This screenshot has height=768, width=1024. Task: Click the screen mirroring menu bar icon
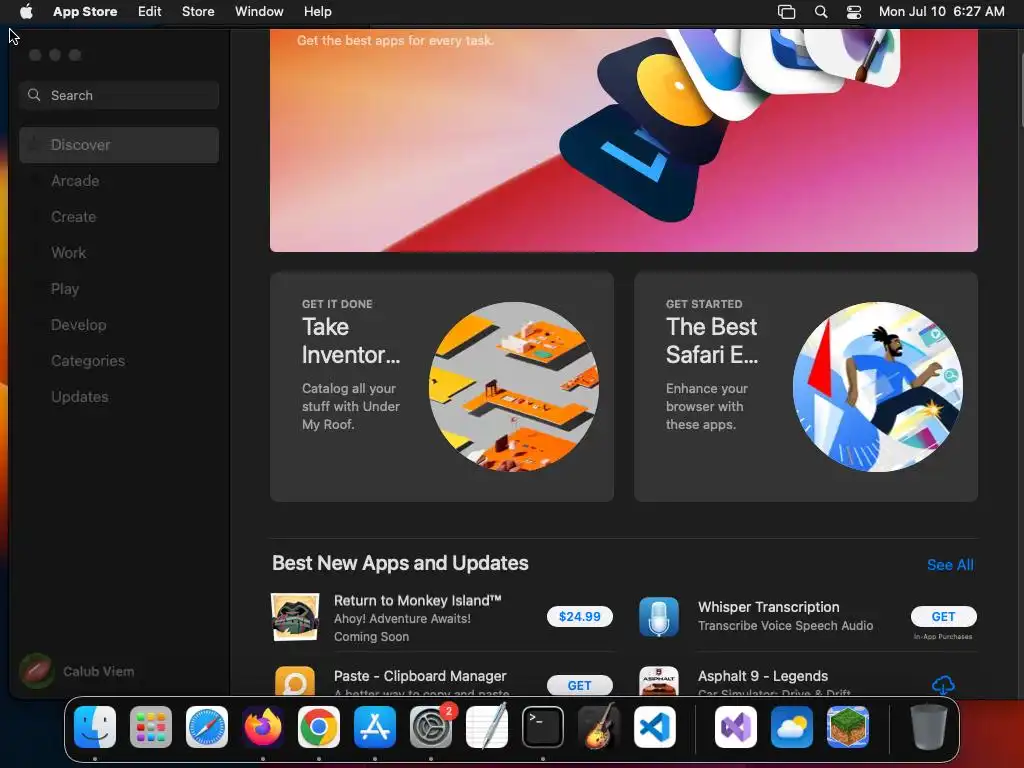(786, 11)
